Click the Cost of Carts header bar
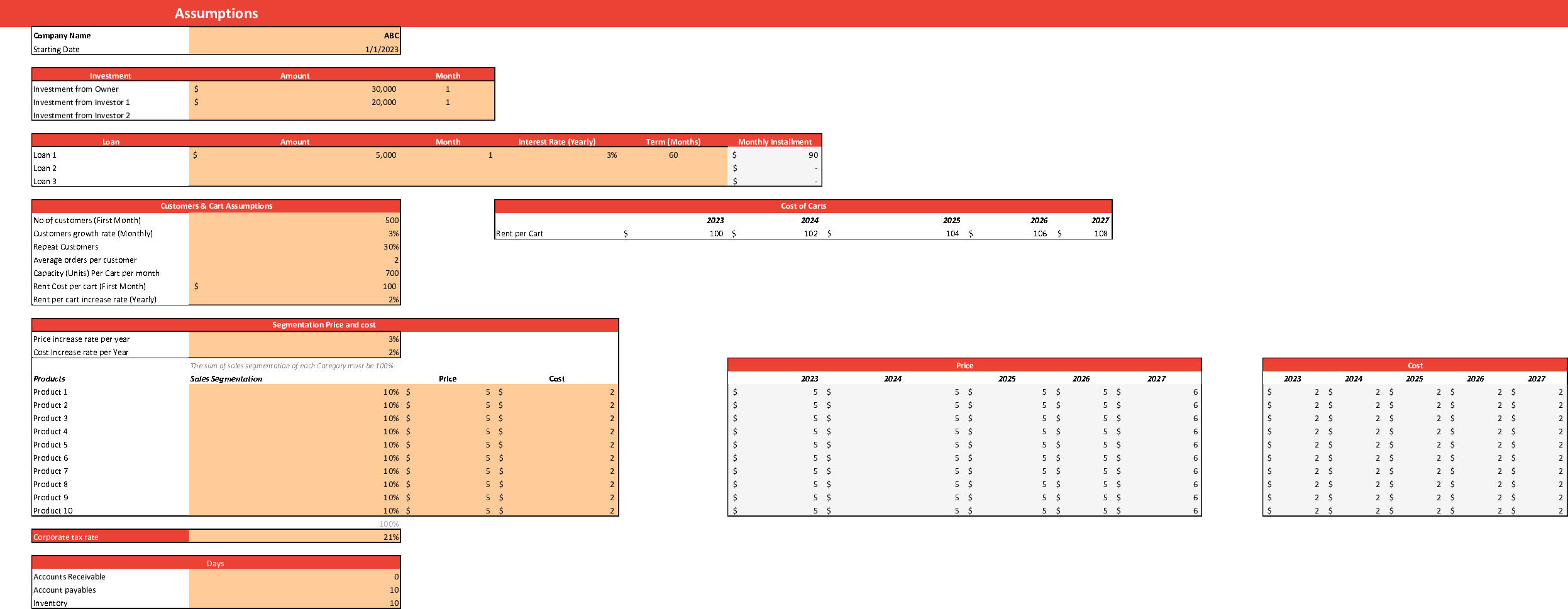Viewport: 1568px width, 609px height. coord(803,206)
